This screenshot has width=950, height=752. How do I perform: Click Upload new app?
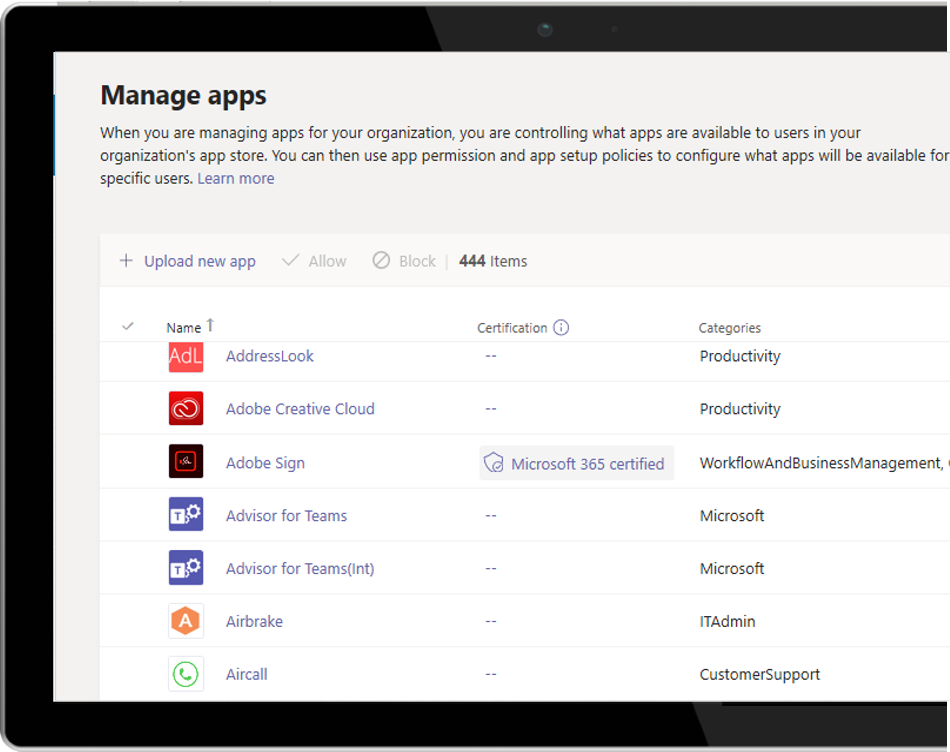(199, 261)
